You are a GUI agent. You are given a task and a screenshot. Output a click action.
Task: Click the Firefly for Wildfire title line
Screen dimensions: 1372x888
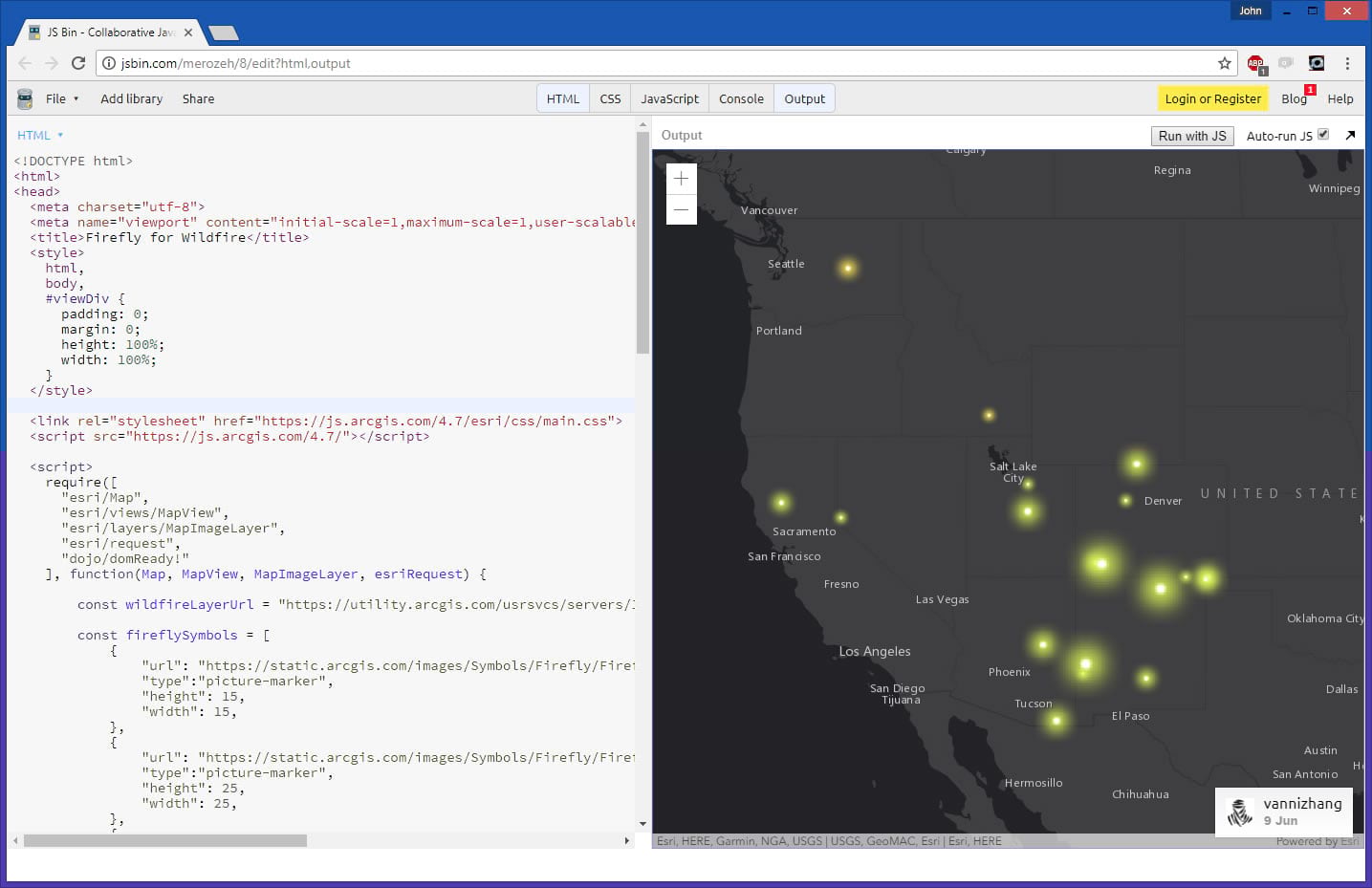[x=169, y=238]
